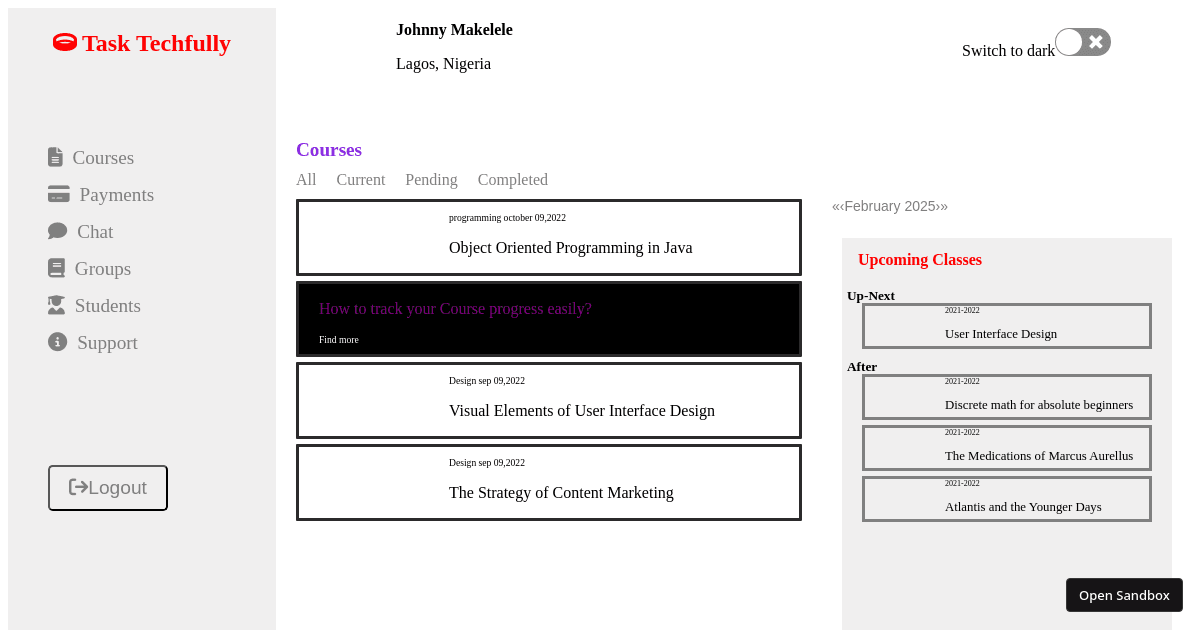Open Object Oriented Programming in Java course
Image resolution: width=1200 pixels, height=630 pixels.
tap(570, 247)
